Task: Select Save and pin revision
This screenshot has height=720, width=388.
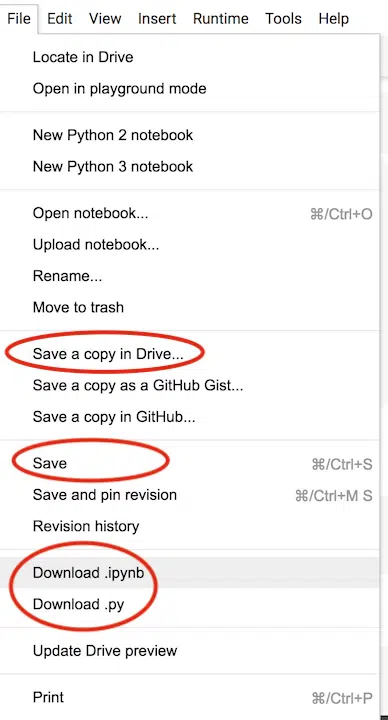Action: (x=190, y=495)
